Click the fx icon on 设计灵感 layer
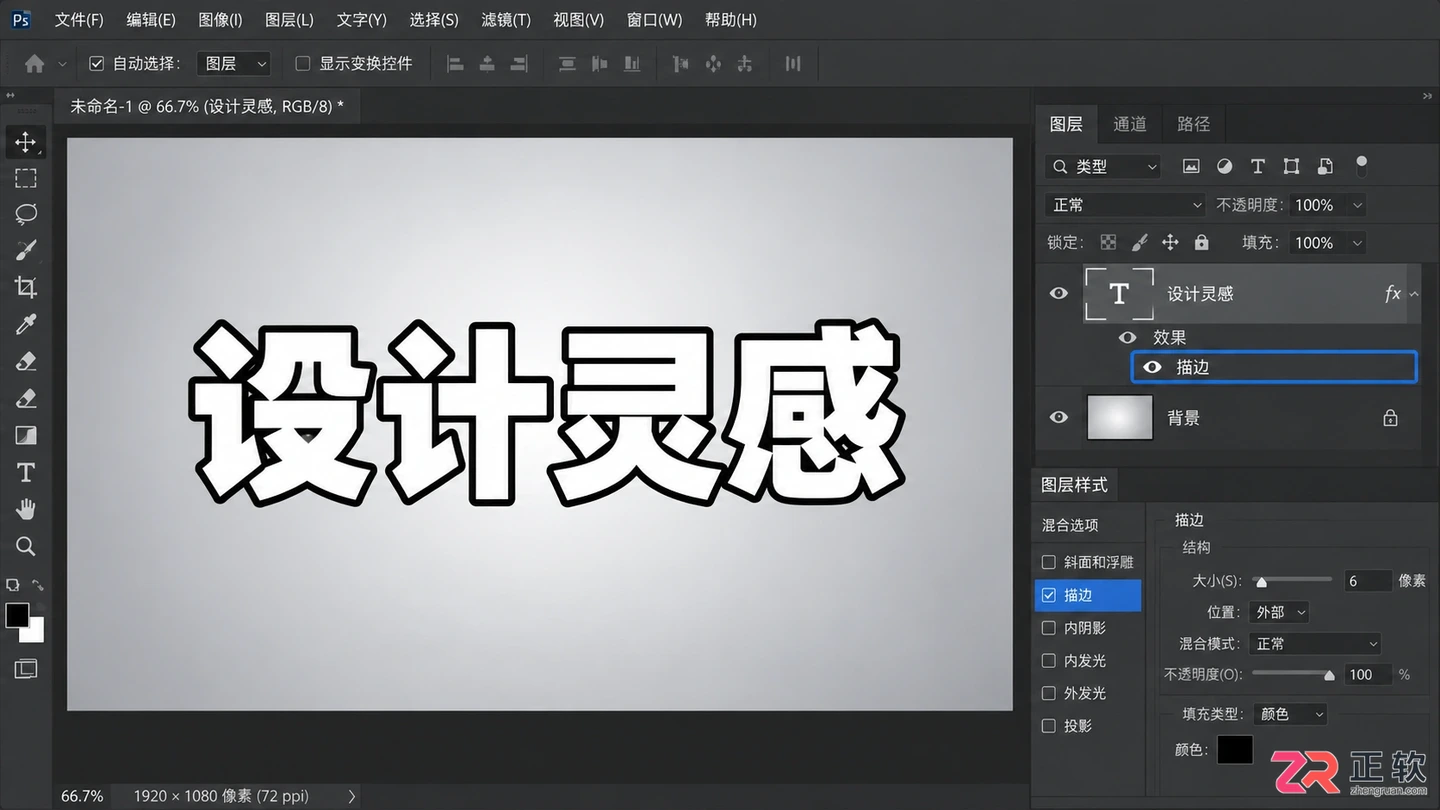Image resolution: width=1440 pixels, height=810 pixels. point(1392,293)
